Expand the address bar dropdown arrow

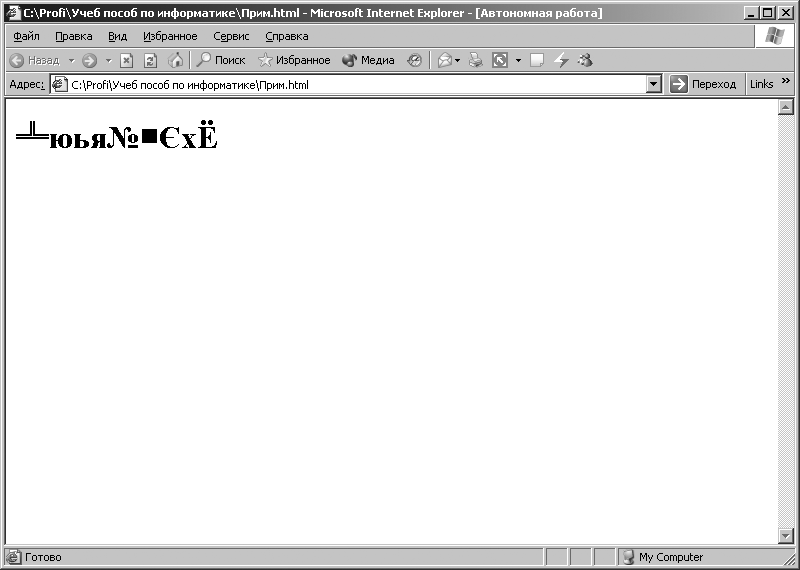pyautogui.click(x=654, y=84)
